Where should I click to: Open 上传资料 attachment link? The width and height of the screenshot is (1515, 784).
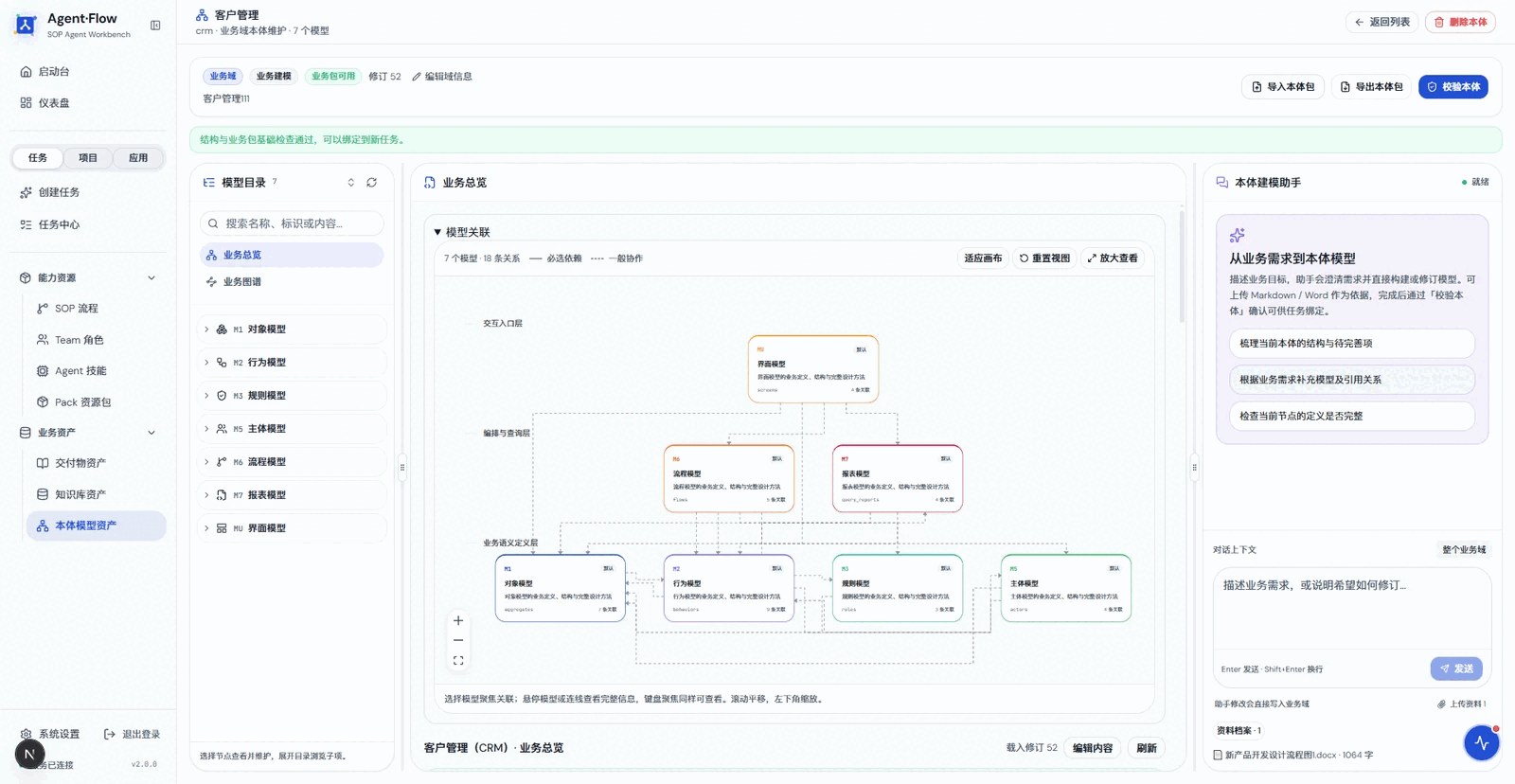click(x=1462, y=704)
